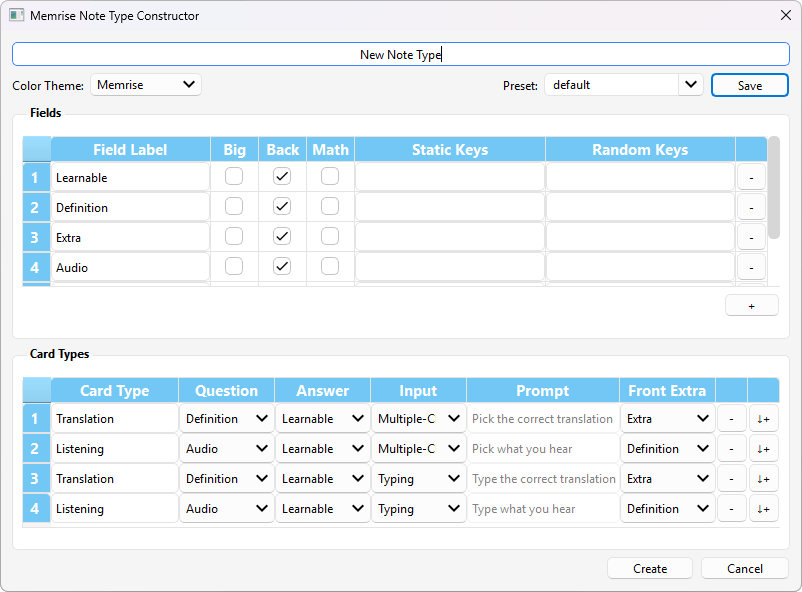Screen dimensions: 802x592
Task: Close the Note Type Constructor window
Action: point(786,15)
